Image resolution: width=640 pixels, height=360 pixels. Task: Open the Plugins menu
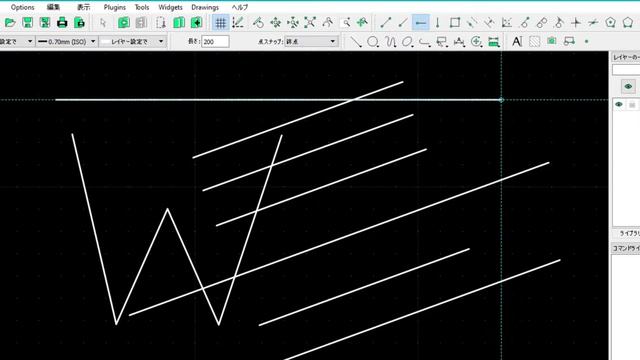[114, 7]
